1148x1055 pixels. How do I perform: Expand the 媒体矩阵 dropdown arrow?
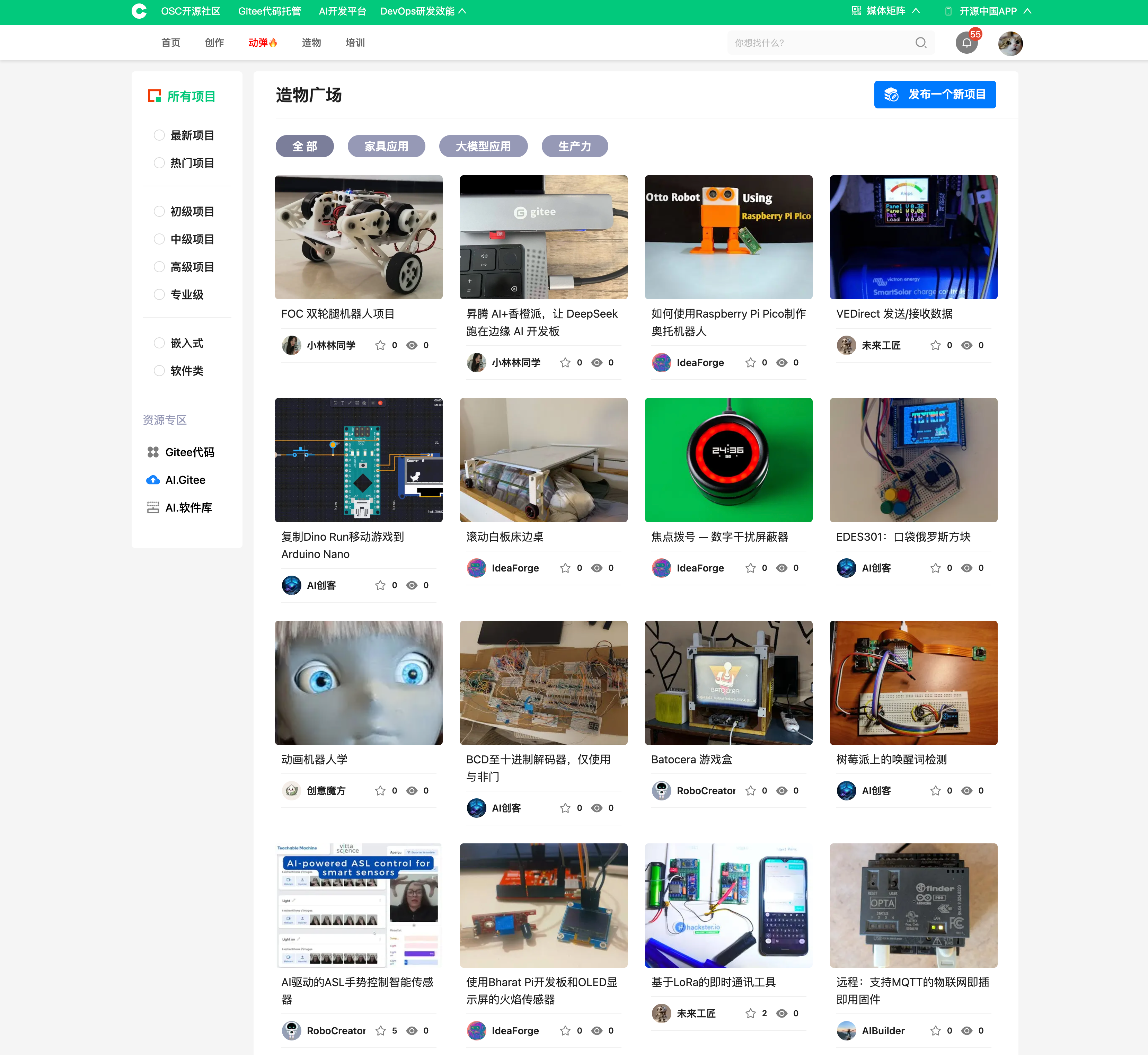(x=916, y=11)
